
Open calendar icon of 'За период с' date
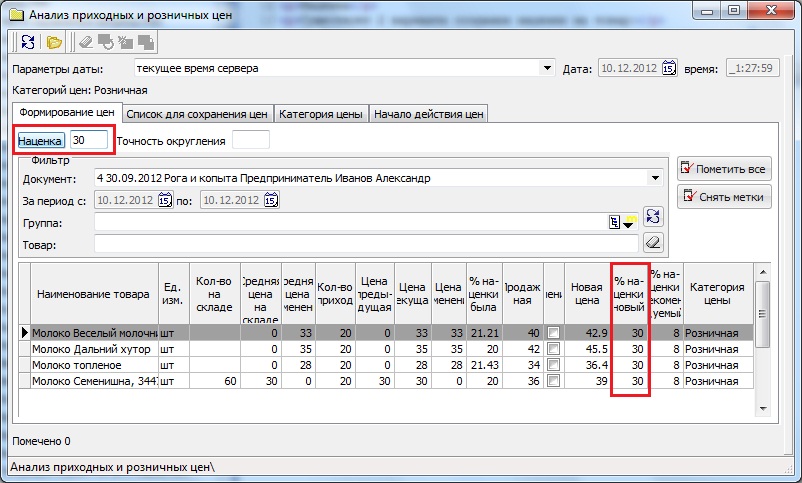(x=165, y=200)
